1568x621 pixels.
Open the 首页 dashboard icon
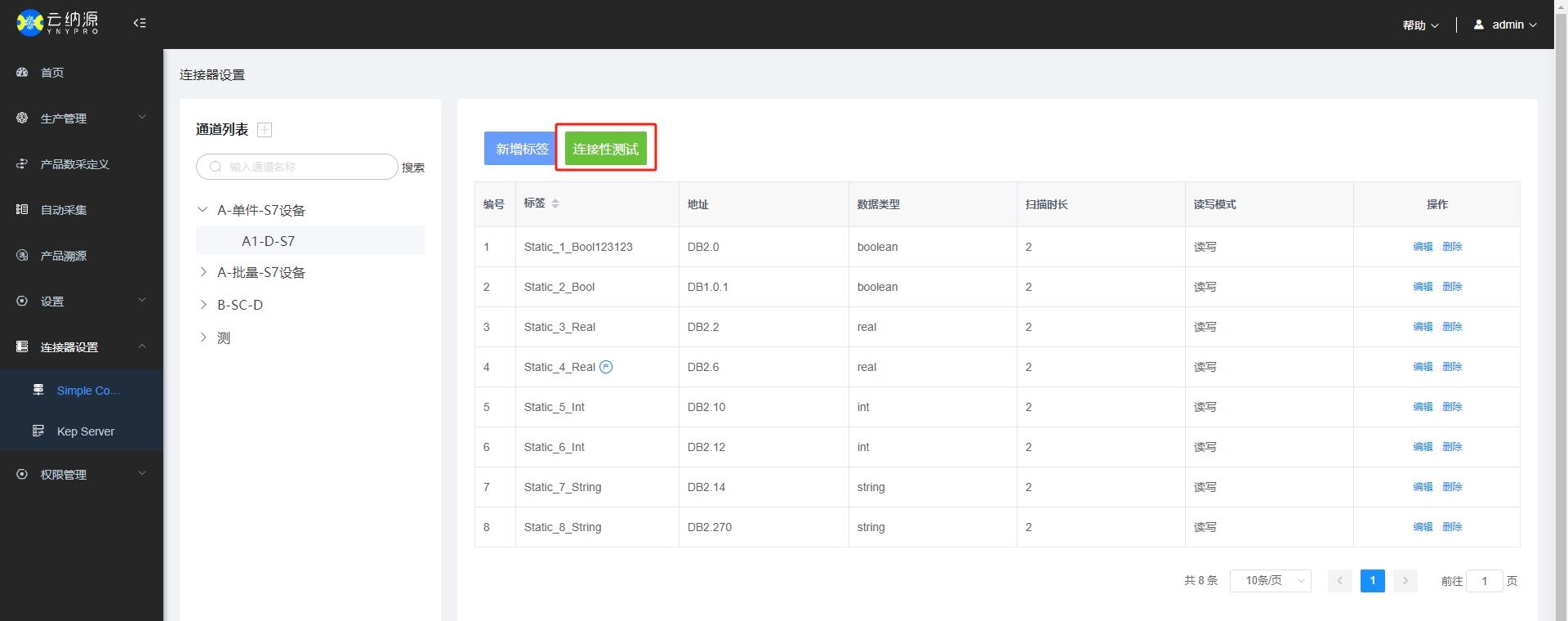[x=23, y=73]
